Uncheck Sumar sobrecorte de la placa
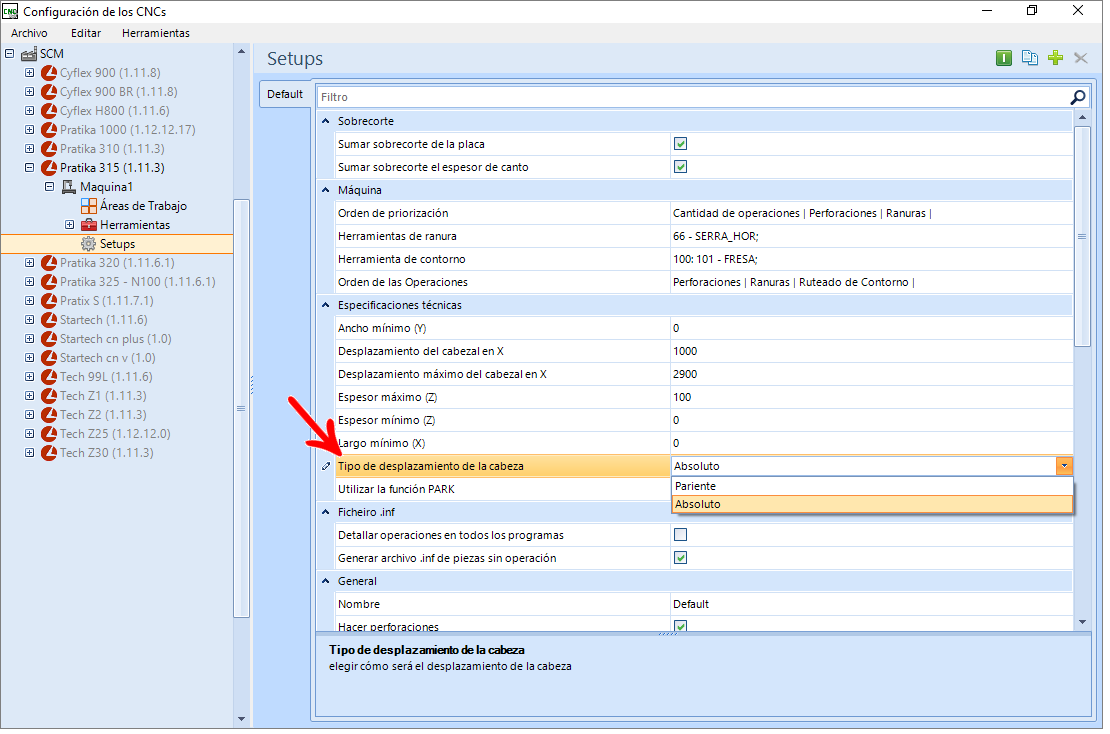This screenshot has height=734, width=1110. pyautogui.click(x=680, y=144)
